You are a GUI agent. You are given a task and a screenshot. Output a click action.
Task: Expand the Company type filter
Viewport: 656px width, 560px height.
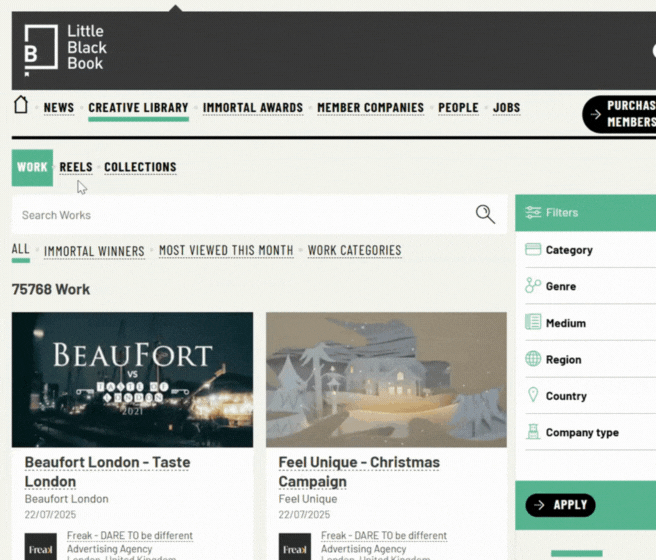tap(590, 432)
